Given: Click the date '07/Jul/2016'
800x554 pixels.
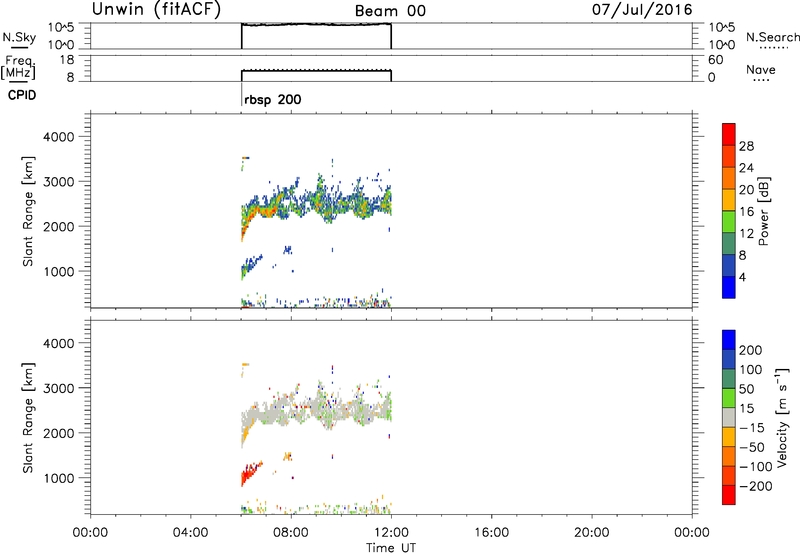Looking at the screenshot, I should pos(642,10).
